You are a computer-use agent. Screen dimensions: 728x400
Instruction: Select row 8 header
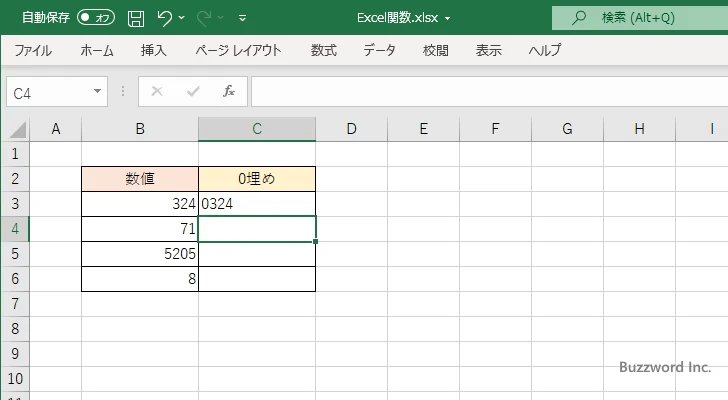point(15,329)
